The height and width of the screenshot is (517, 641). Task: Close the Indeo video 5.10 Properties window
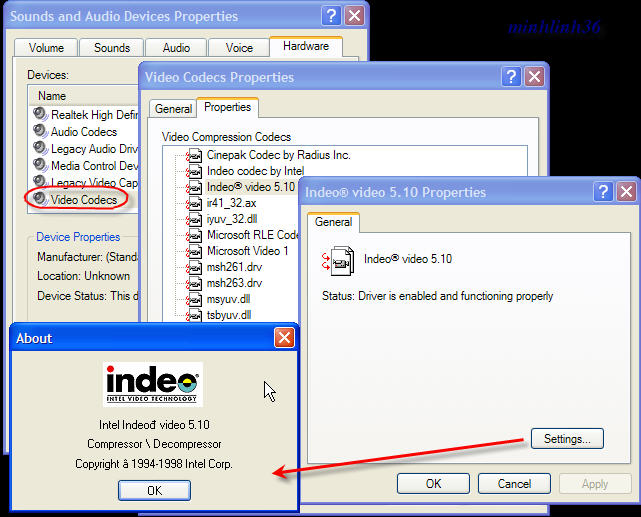pyautogui.click(x=626, y=192)
